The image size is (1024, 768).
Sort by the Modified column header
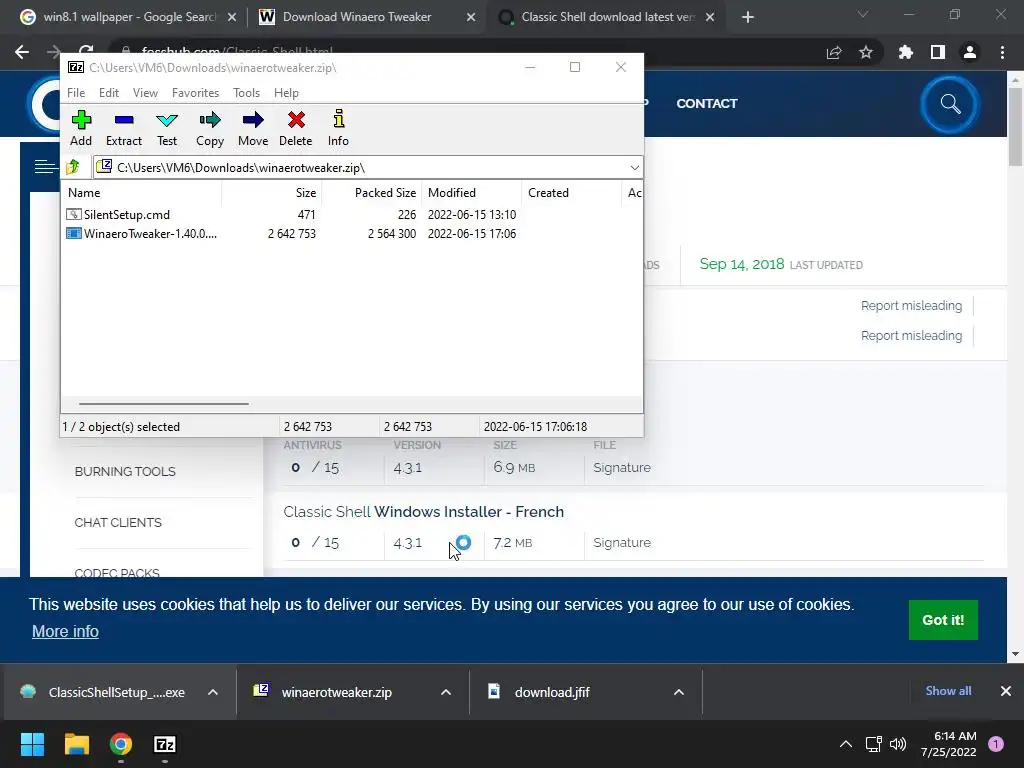[472, 193]
